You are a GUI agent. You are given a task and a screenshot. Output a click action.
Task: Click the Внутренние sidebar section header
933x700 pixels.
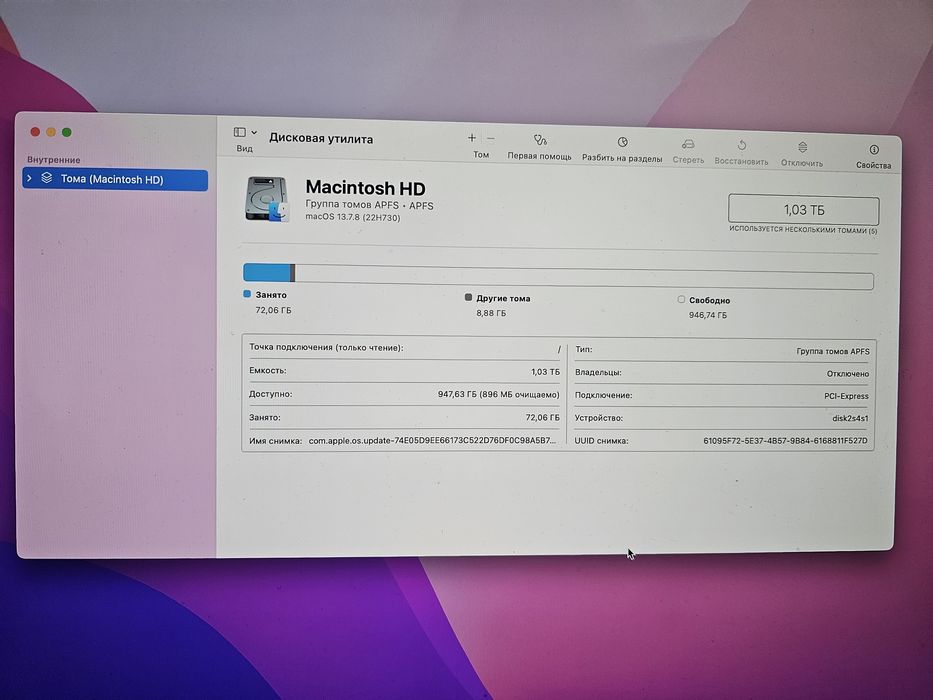[54, 160]
